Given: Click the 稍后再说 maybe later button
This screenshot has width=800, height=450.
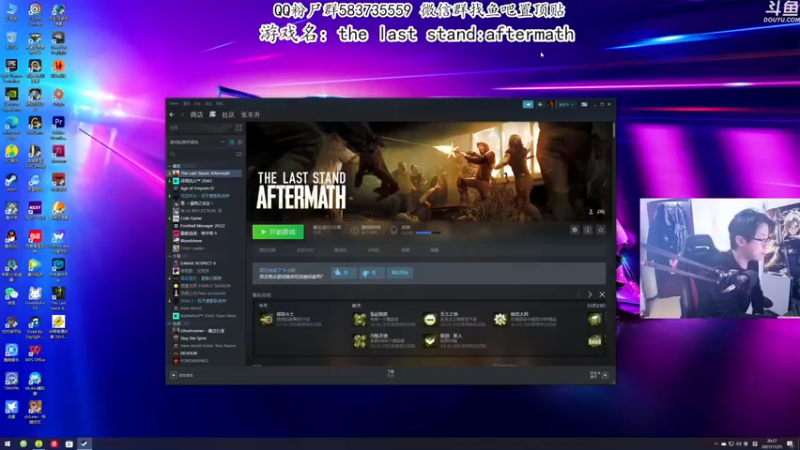Looking at the screenshot, I should pyautogui.click(x=399, y=273).
